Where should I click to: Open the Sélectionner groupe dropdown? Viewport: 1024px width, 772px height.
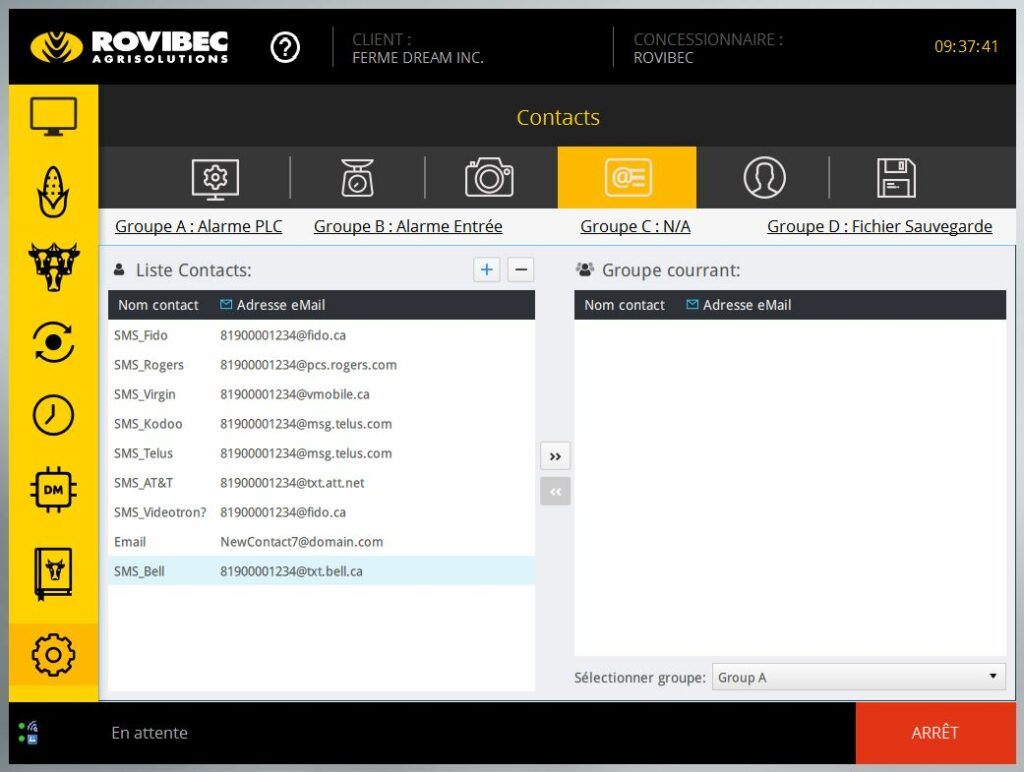(858, 677)
